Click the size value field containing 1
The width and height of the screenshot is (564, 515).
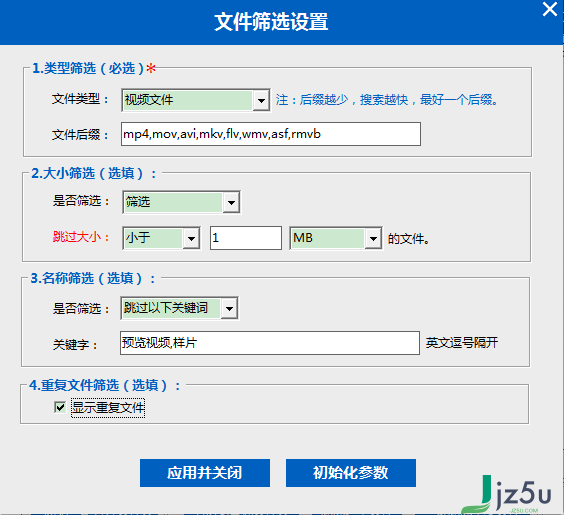coord(246,238)
